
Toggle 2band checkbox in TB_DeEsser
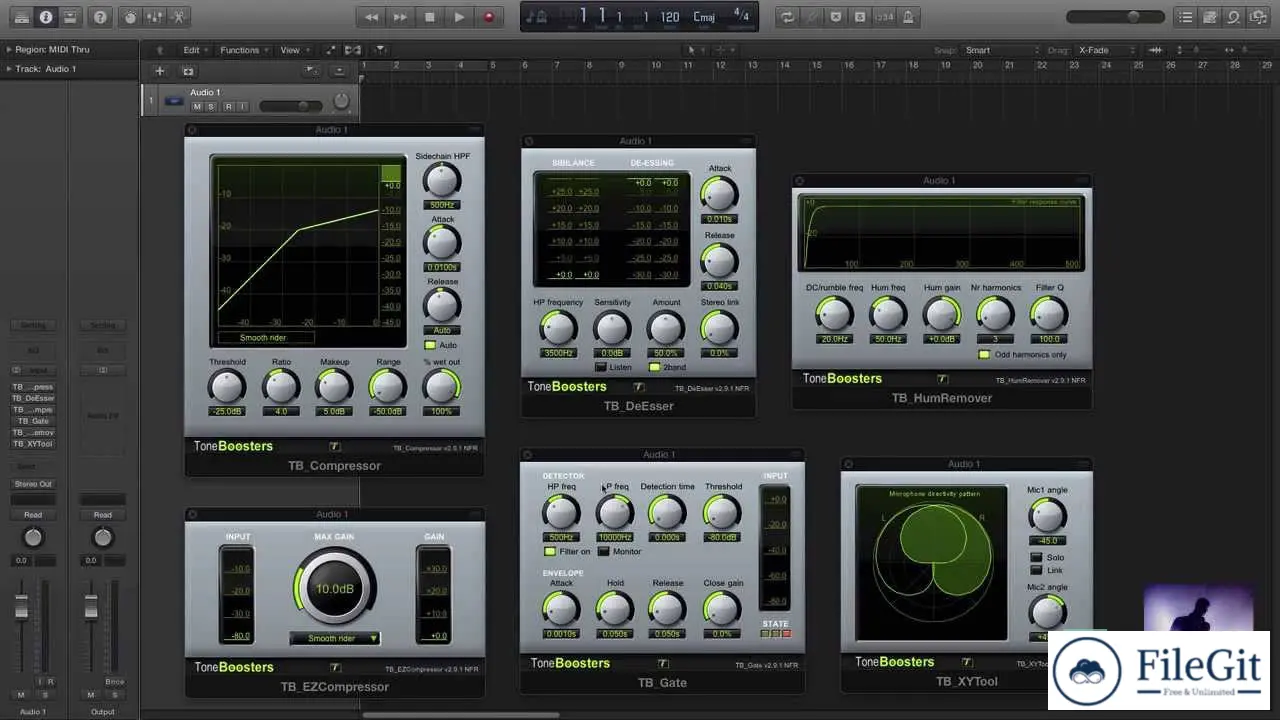click(655, 367)
